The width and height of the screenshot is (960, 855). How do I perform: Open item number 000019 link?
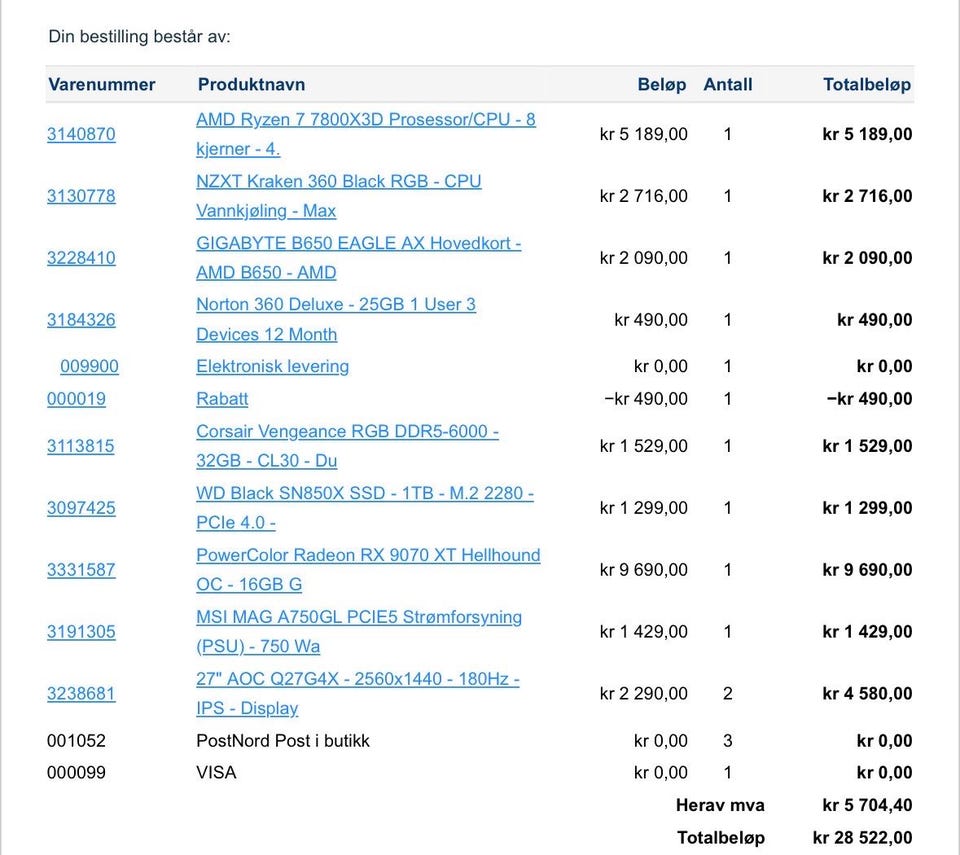(x=76, y=399)
